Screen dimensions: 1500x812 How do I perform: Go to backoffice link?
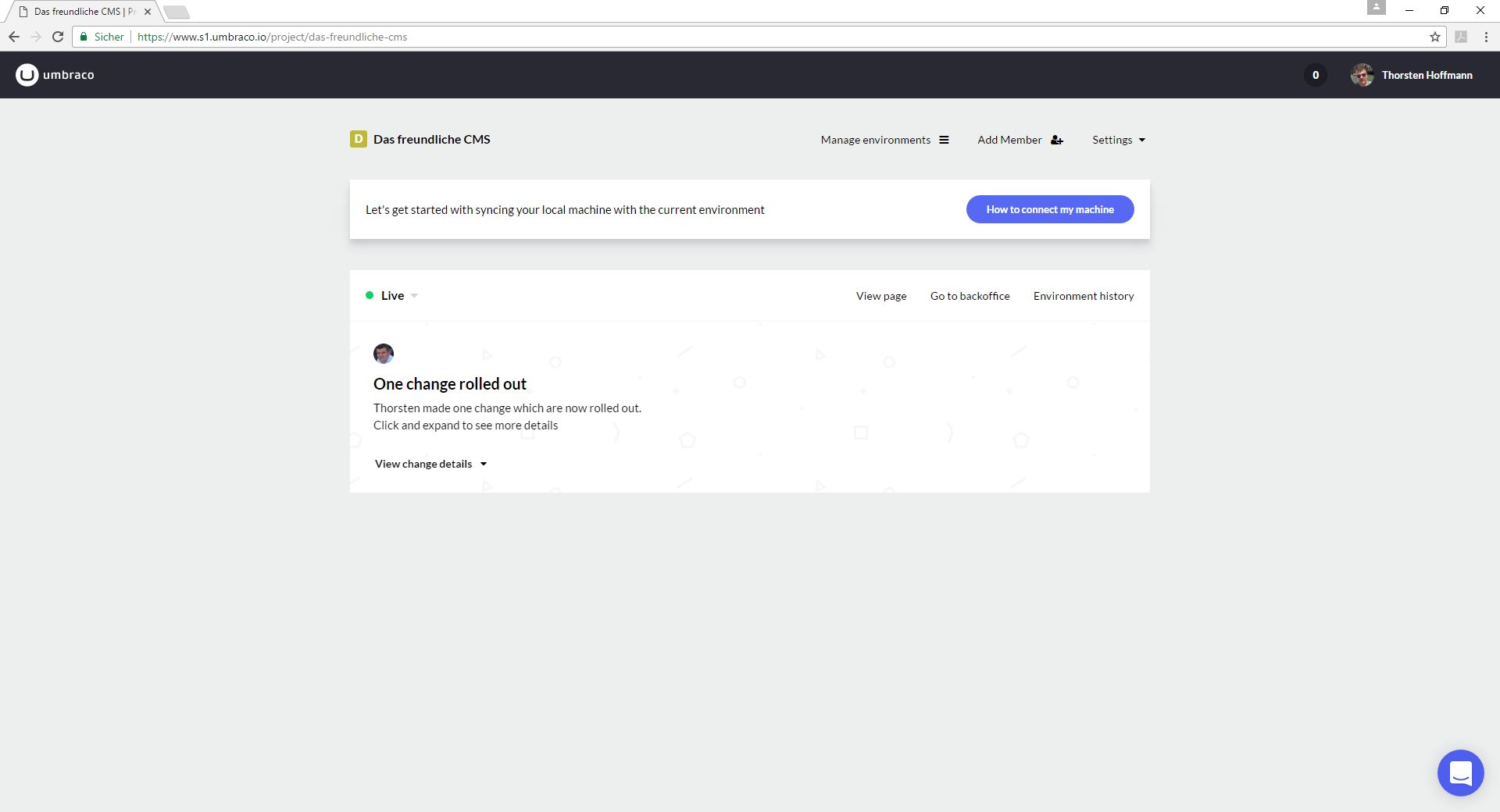970,296
